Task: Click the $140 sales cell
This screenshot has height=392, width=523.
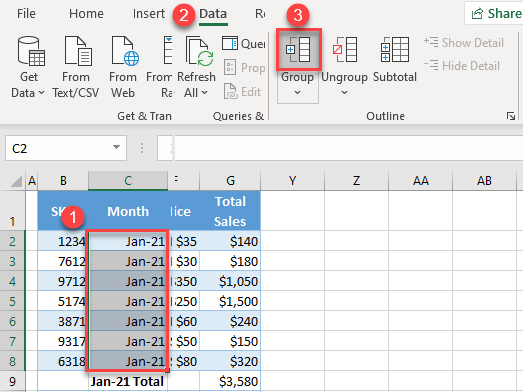Action: (x=230, y=241)
